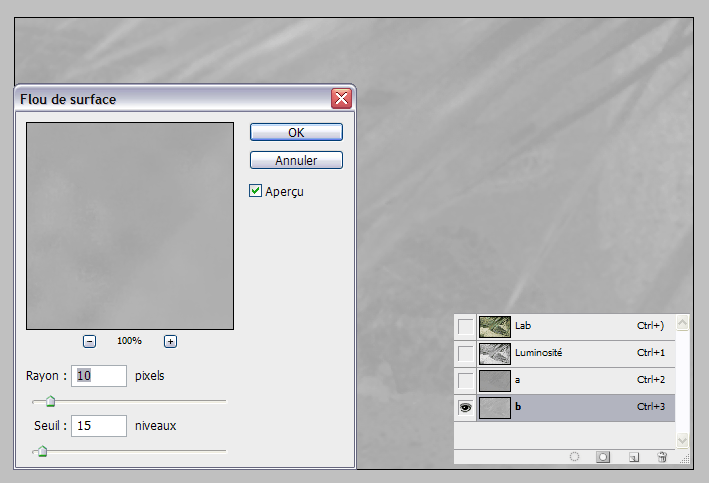Hide the b channel eye icon
The width and height of the screenshot is (709, 483).
(x=465, y=407)
